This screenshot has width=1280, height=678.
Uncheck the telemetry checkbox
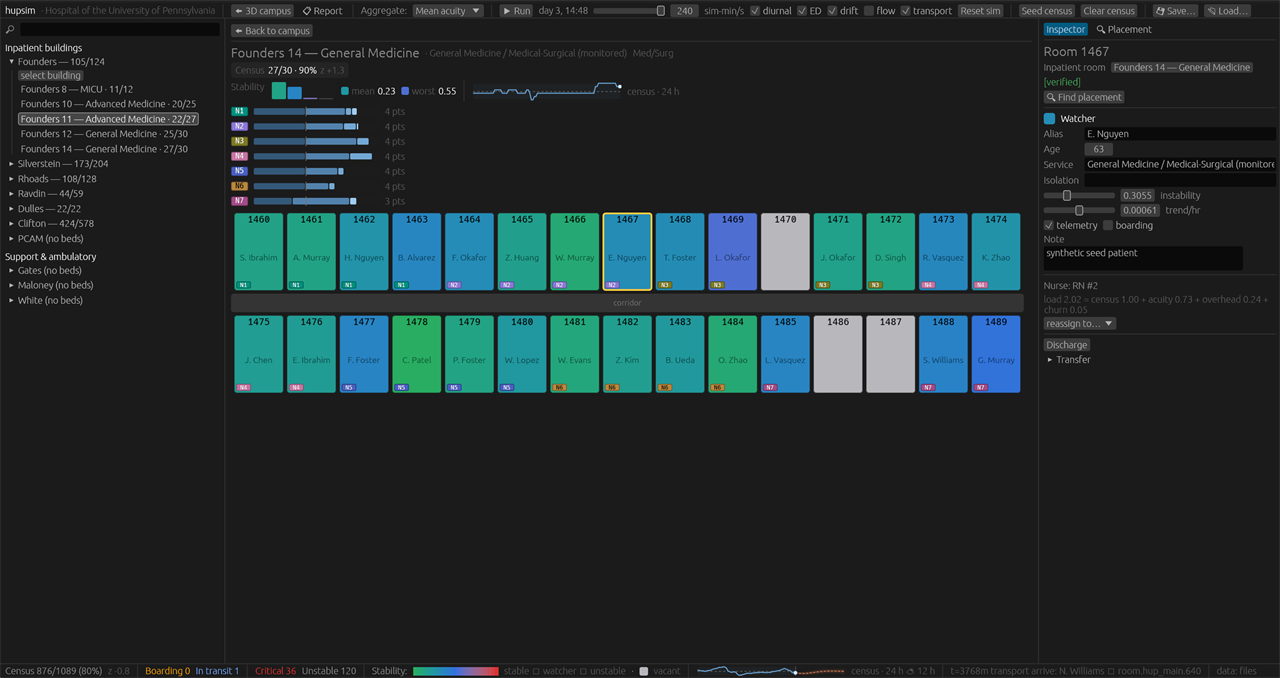point(1049,225)
